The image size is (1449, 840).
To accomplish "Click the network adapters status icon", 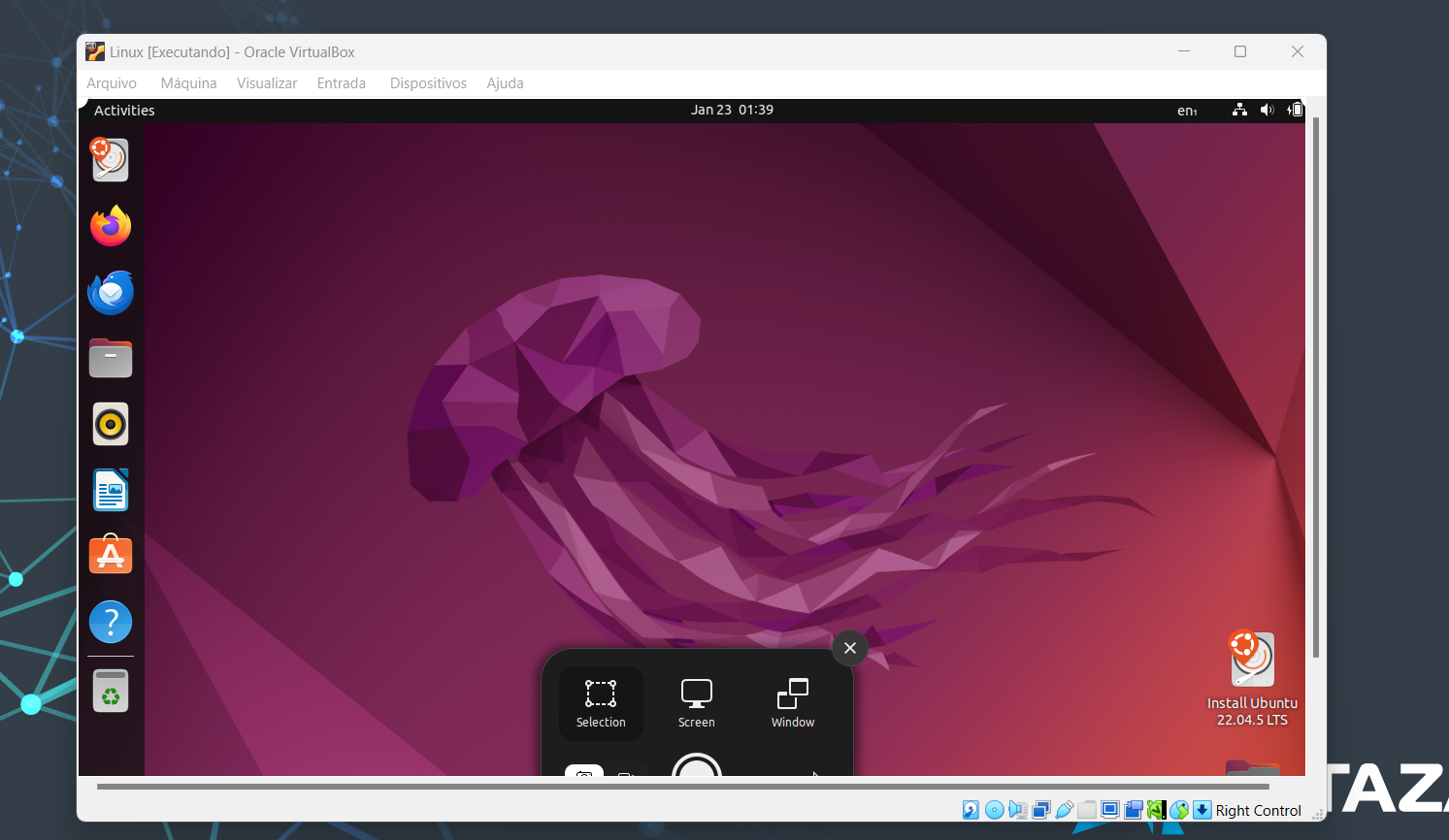I will 1041,810.
